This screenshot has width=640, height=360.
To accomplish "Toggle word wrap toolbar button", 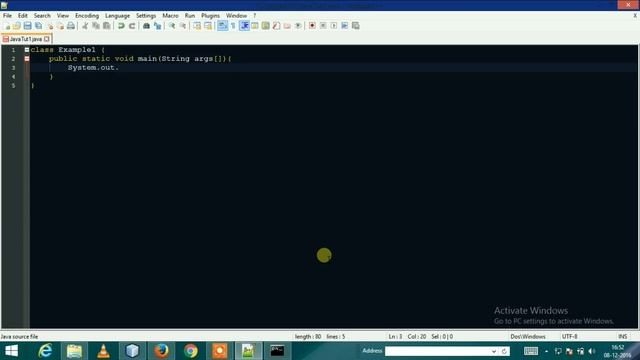I will point(222,26).
